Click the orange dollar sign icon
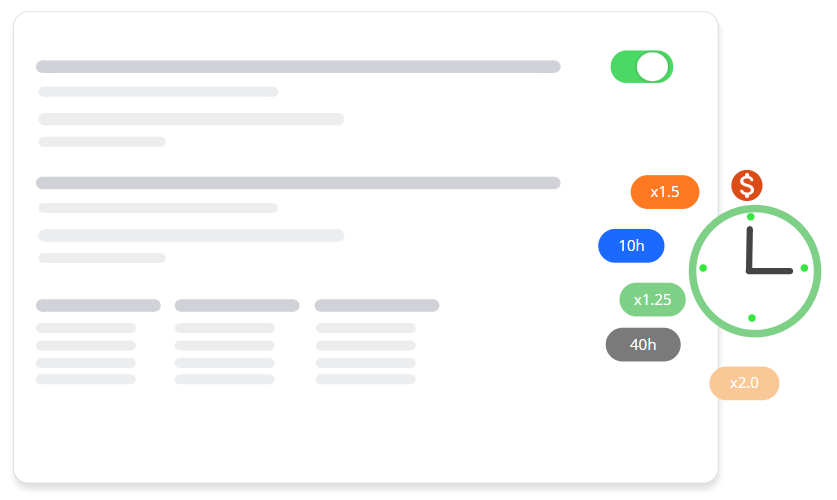Image resolution: width=837 pixels, height=500 pixels. coord(746,185)
